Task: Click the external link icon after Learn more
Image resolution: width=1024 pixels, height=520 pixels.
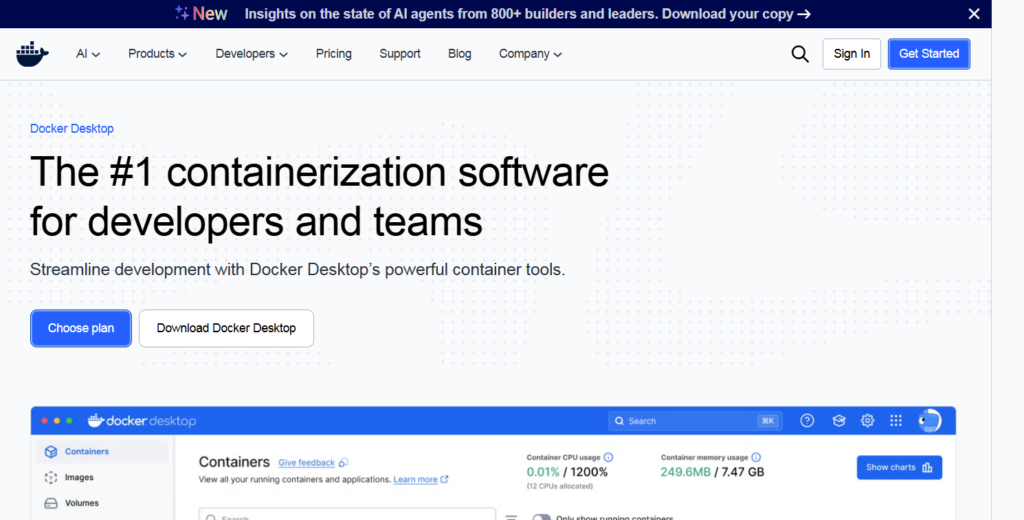Action: click(444, 479)
